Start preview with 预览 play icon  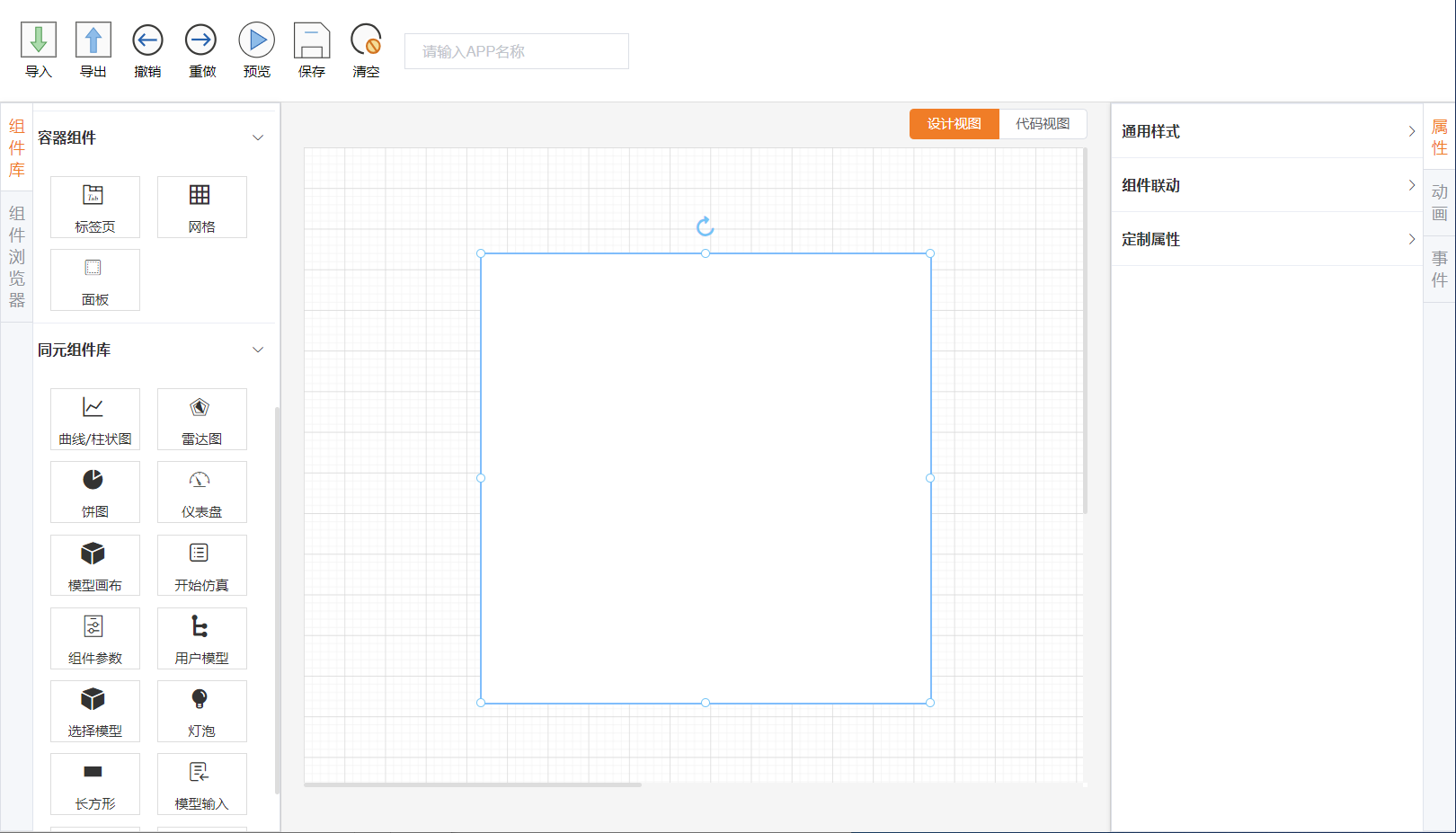click(x=256, y=40)
